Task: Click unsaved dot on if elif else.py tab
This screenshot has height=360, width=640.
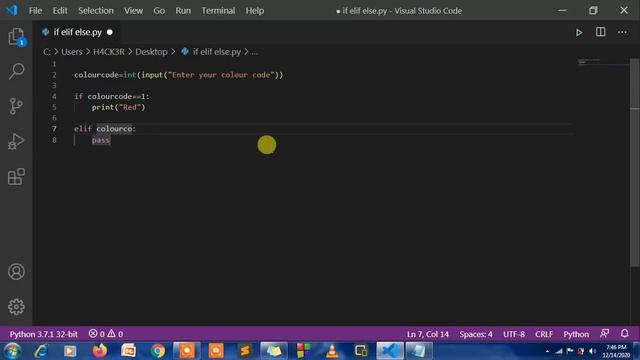Action: tap(110, 32)
